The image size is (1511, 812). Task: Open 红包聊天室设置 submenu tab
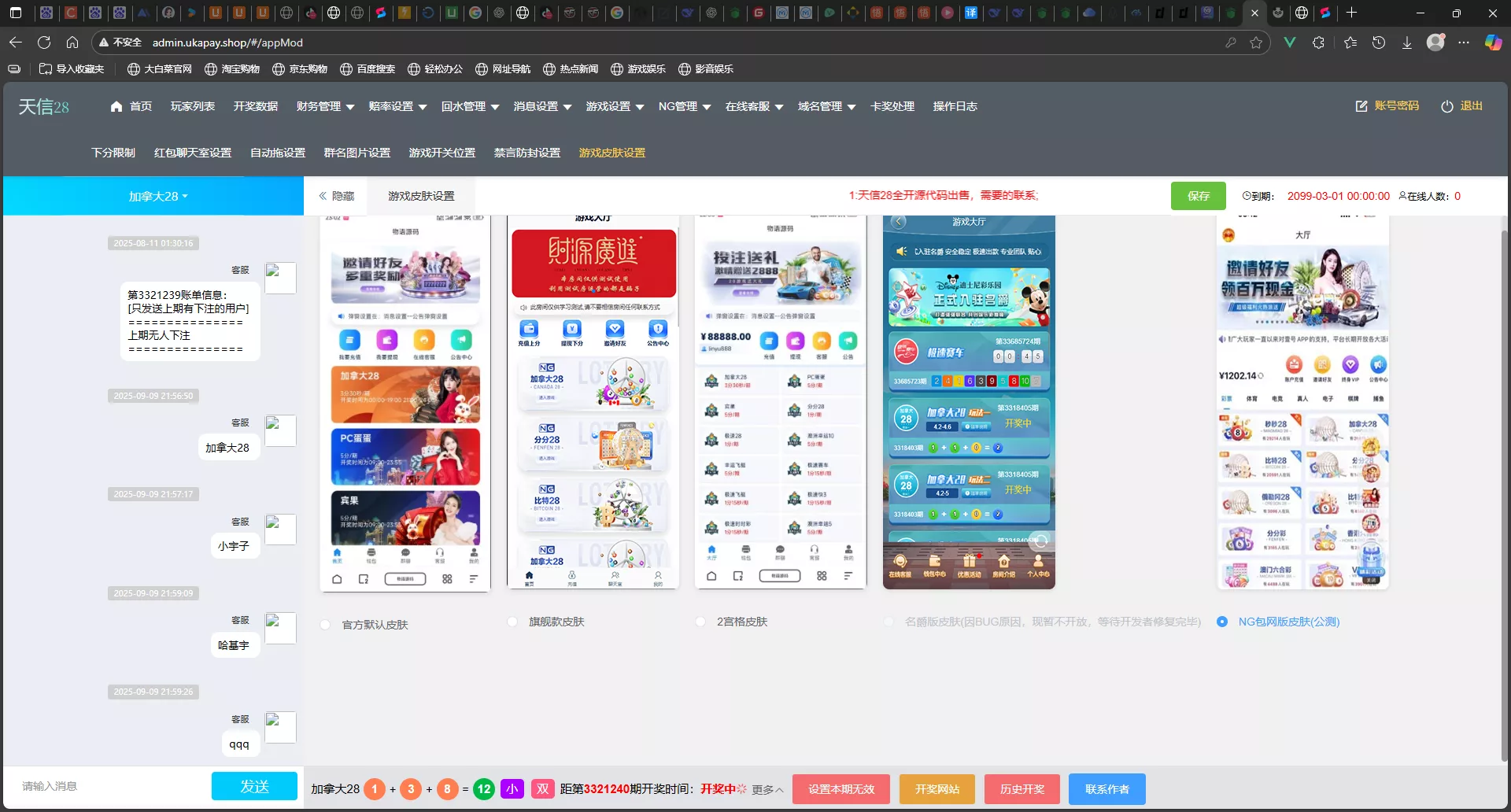click(x=193, y=153)
